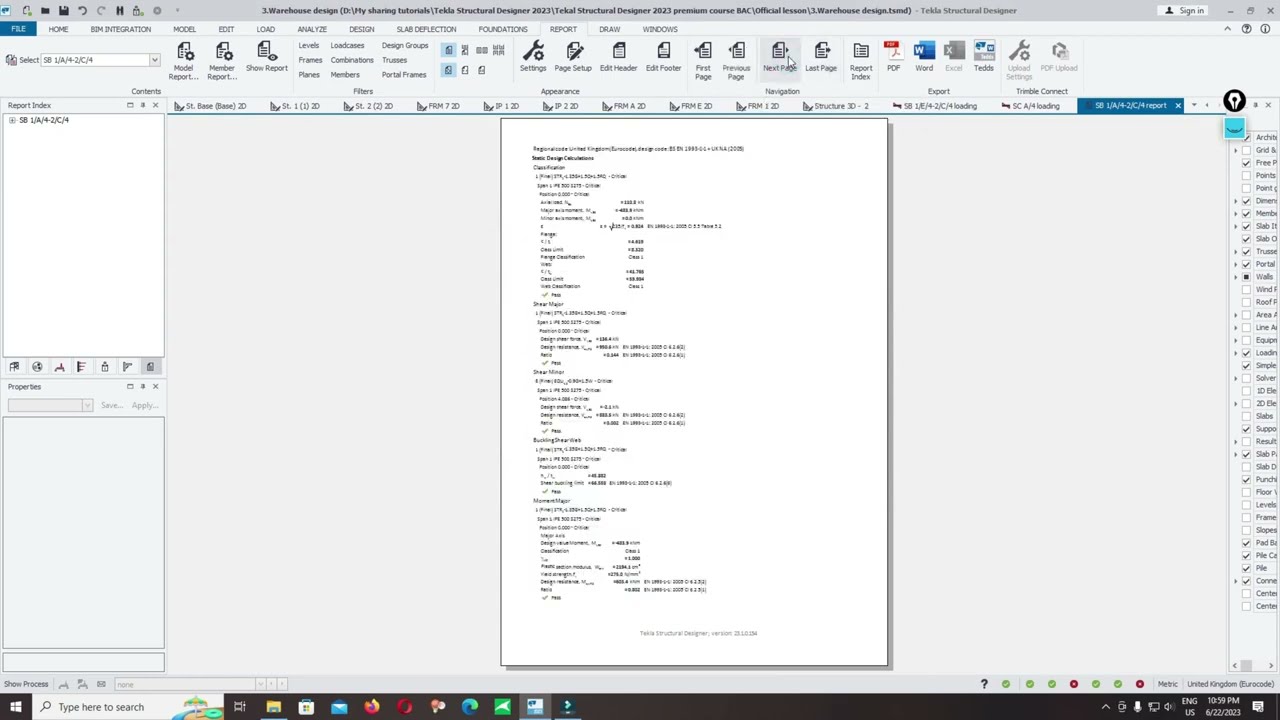
Task: Export report to Word
Action: [923, 57]
